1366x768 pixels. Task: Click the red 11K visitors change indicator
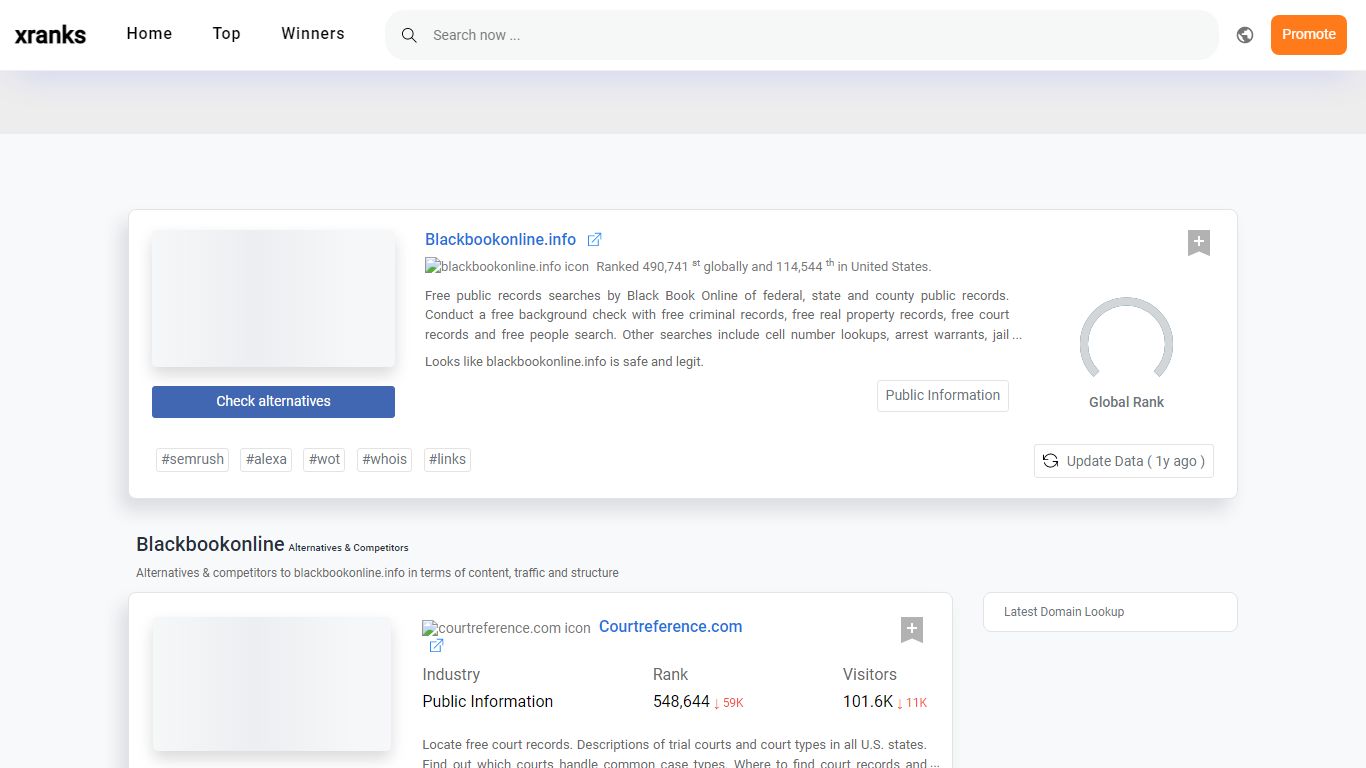[x=912, y=703]
